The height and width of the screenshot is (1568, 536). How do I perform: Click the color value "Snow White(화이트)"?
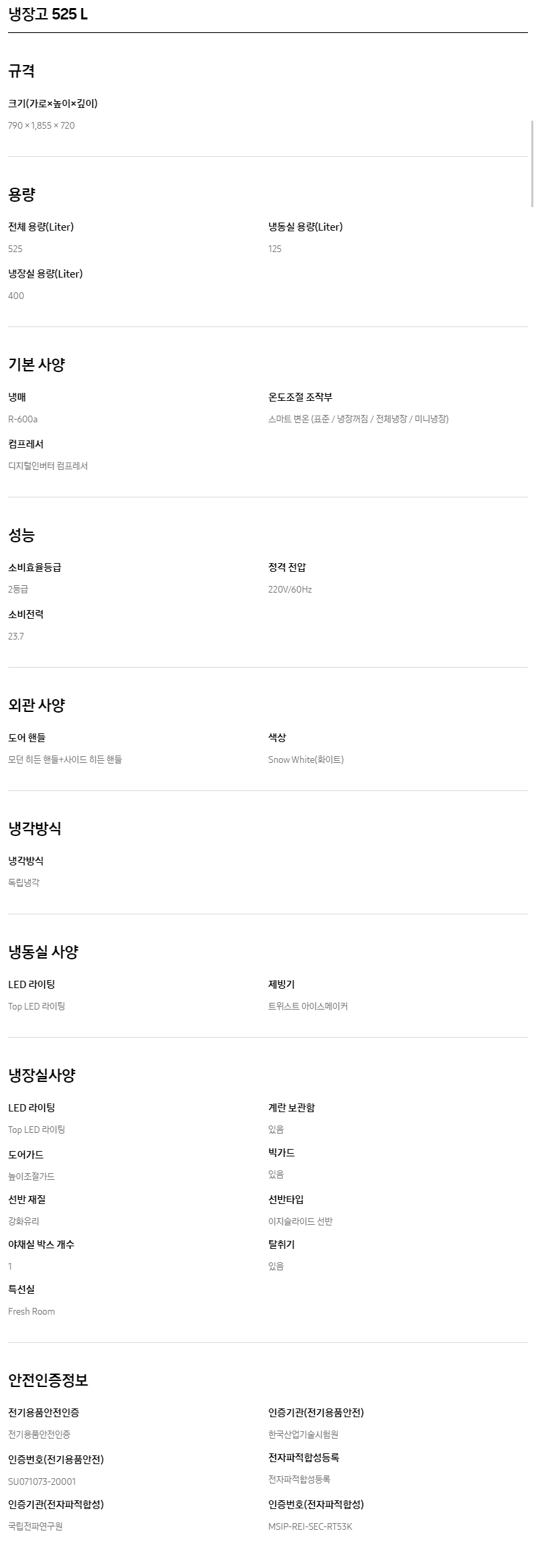click(x=306, y=760)
